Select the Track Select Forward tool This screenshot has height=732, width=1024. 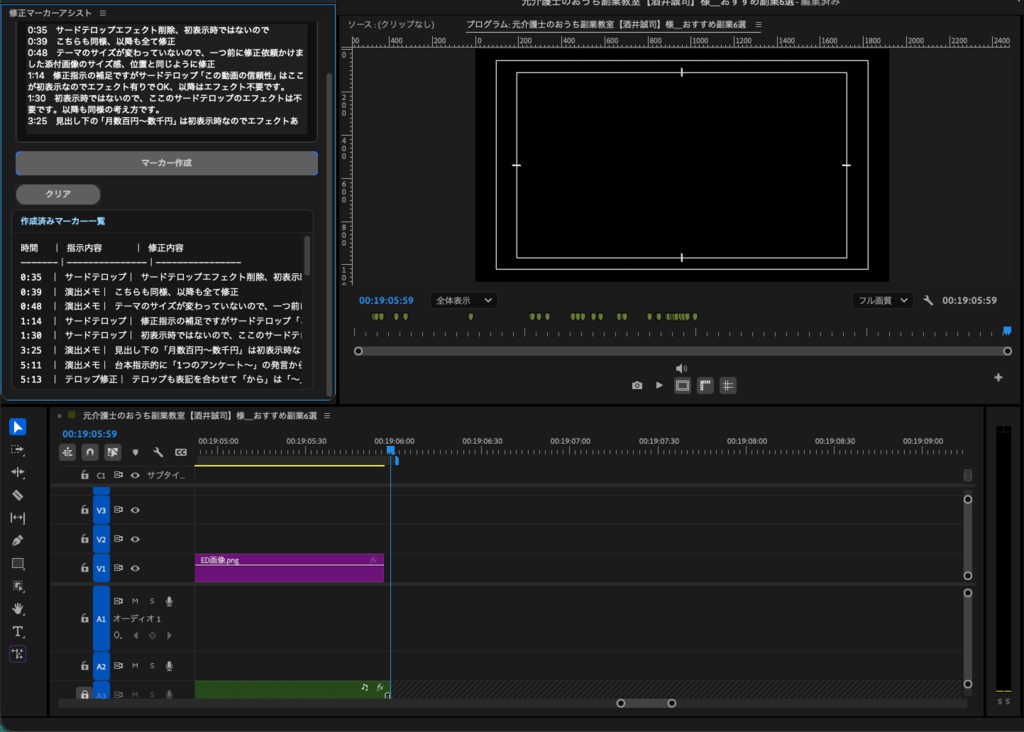18,450
